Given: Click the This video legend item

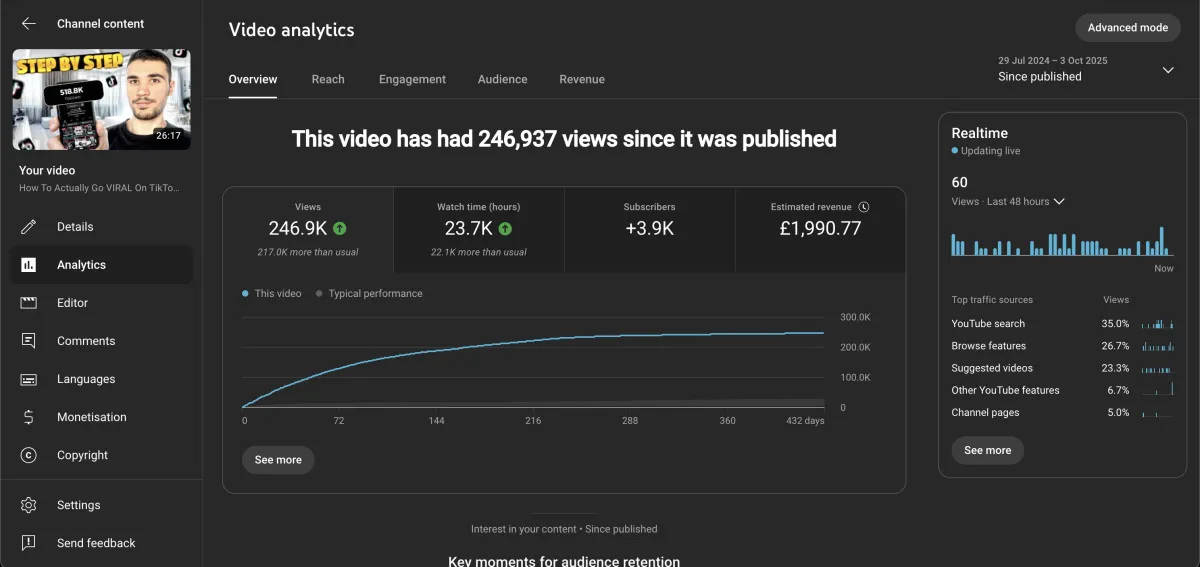Looking at the screenshot, I should tap(272, 294).
